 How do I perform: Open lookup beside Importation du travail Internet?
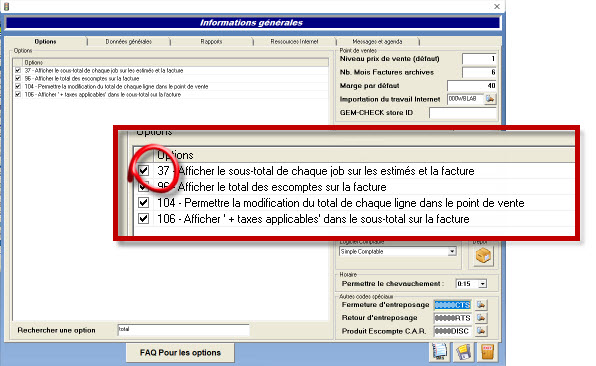point(490,99)
